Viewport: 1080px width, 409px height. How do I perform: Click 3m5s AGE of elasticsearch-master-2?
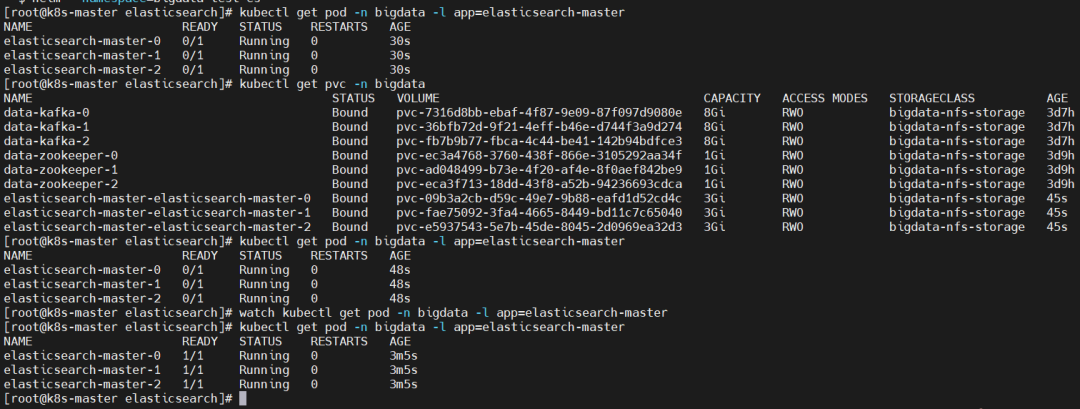pyautogui.click(x=404, y=384)
